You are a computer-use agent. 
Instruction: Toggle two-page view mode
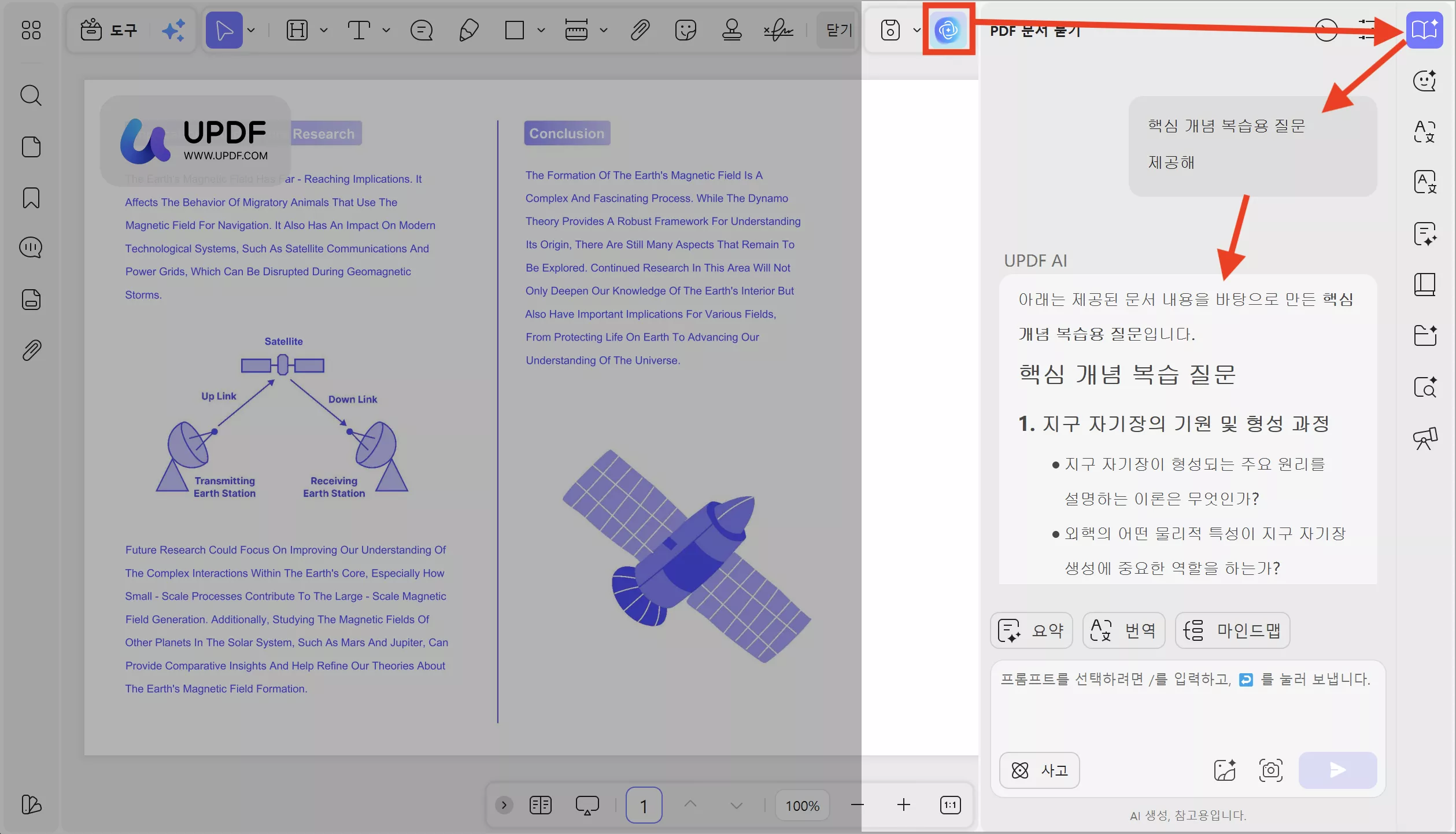[x=541, y=805]
